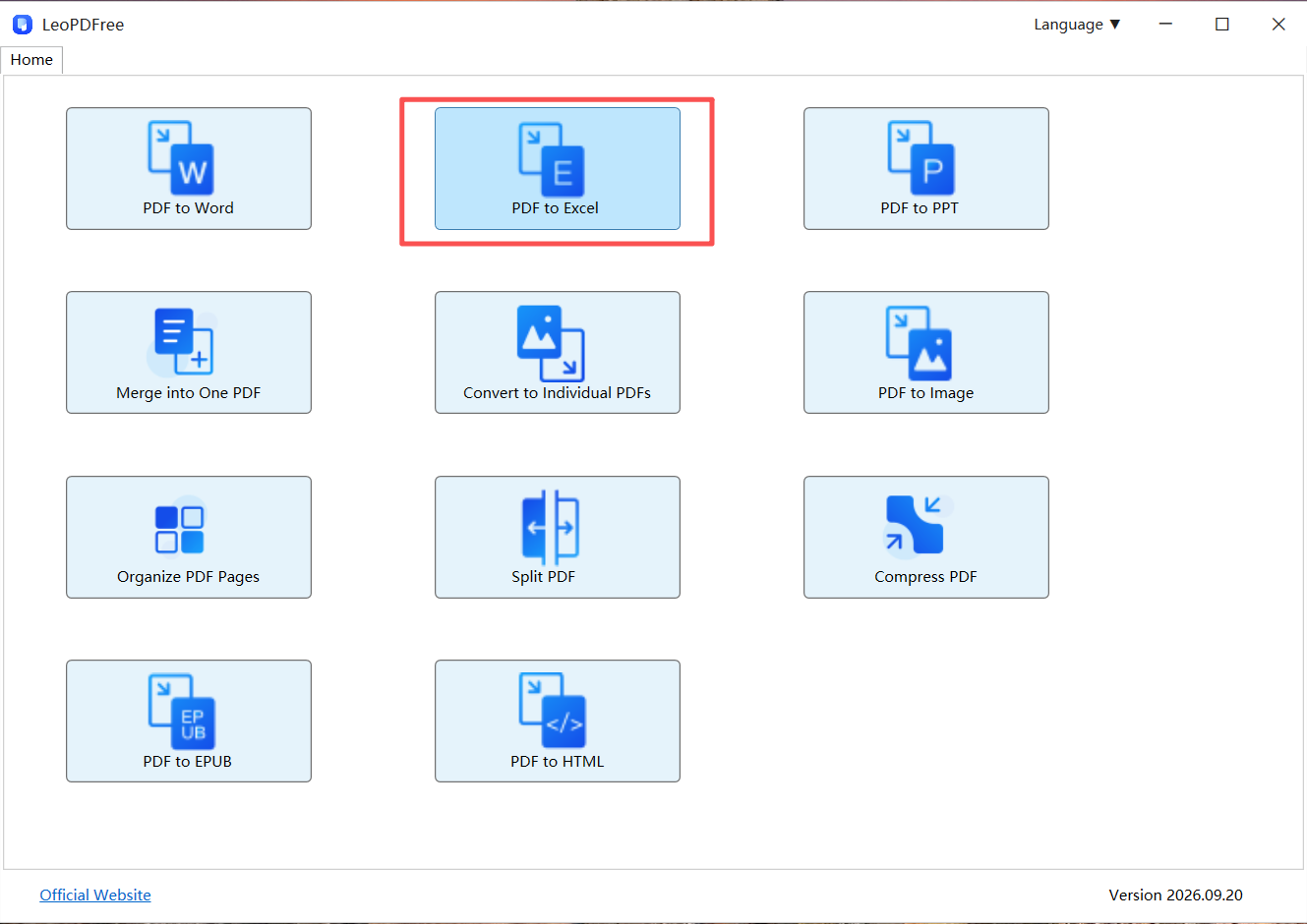Open the Compress PDF tool
This screenshot has width=1307, height=924.
click(x=926, y=538)
